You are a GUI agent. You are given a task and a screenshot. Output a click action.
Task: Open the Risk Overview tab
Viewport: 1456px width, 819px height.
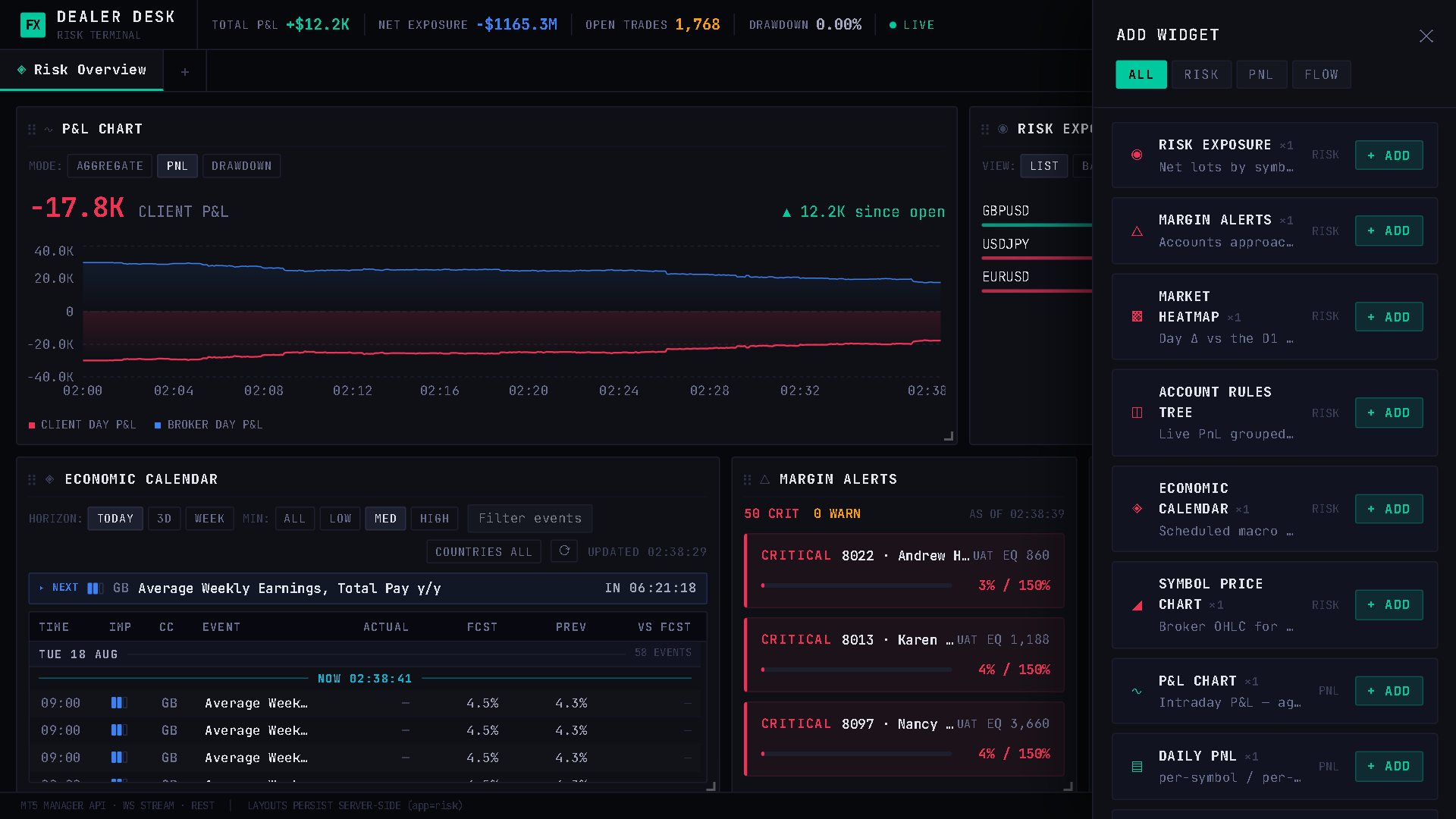[82, 70]
